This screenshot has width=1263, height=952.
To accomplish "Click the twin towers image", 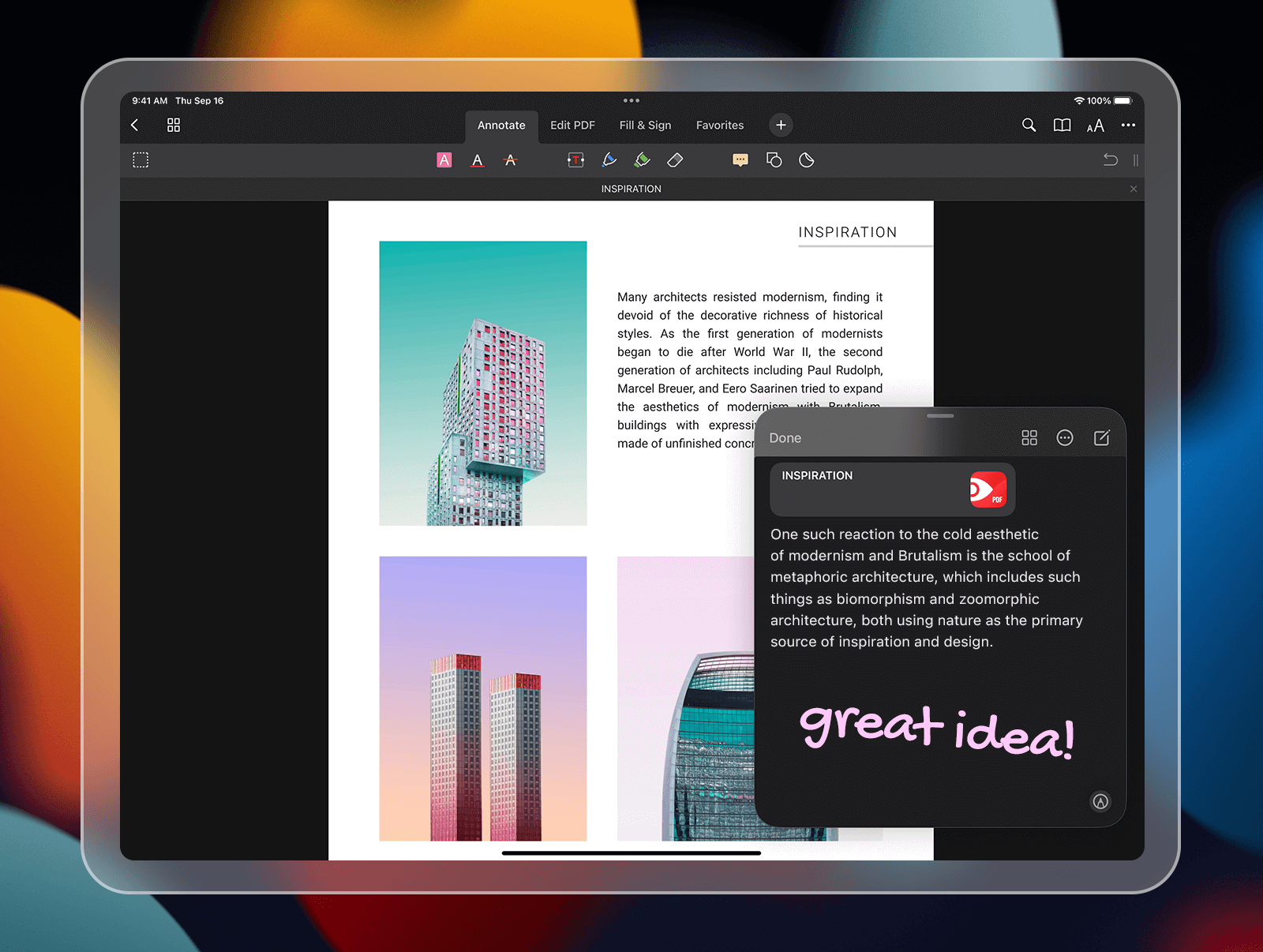I will click(x=483, y=699).
